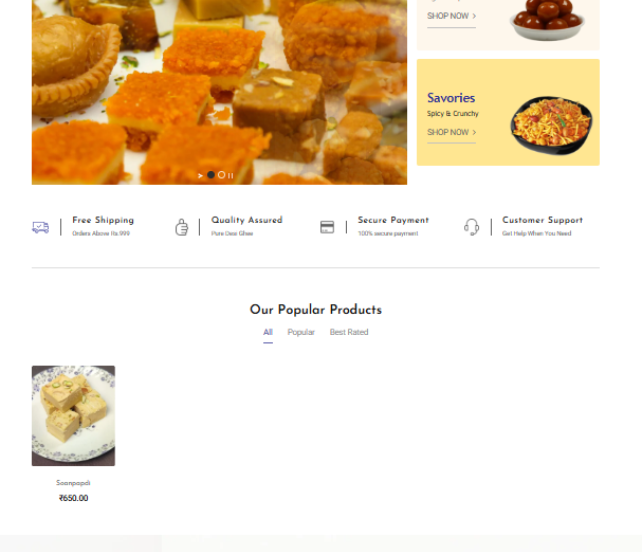The height and width of the screenshot is (552, 642).
Task: Open the Soanpapdi product thumbnail
Action: [73, 416]
